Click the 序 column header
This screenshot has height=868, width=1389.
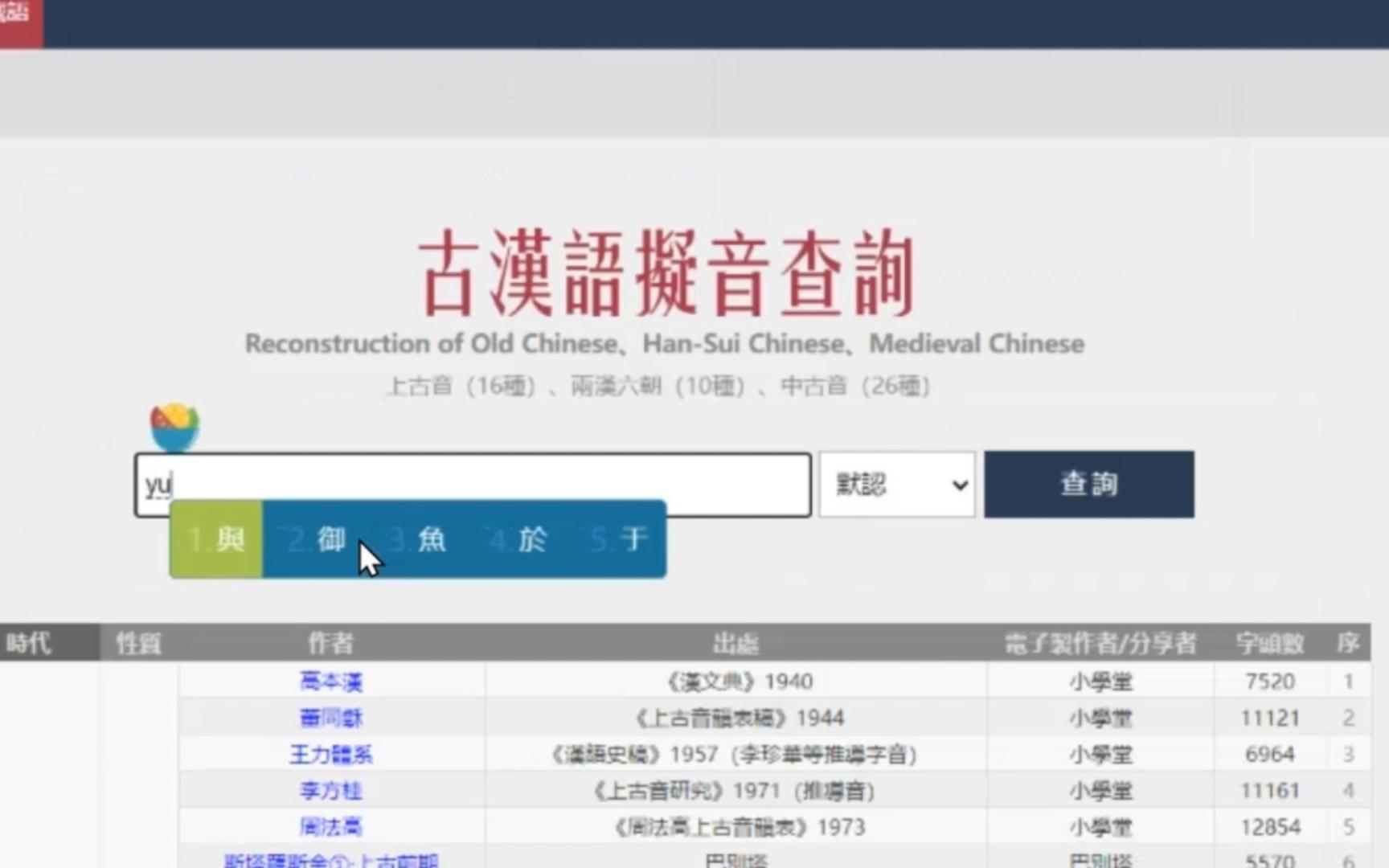pos(1348,643)
